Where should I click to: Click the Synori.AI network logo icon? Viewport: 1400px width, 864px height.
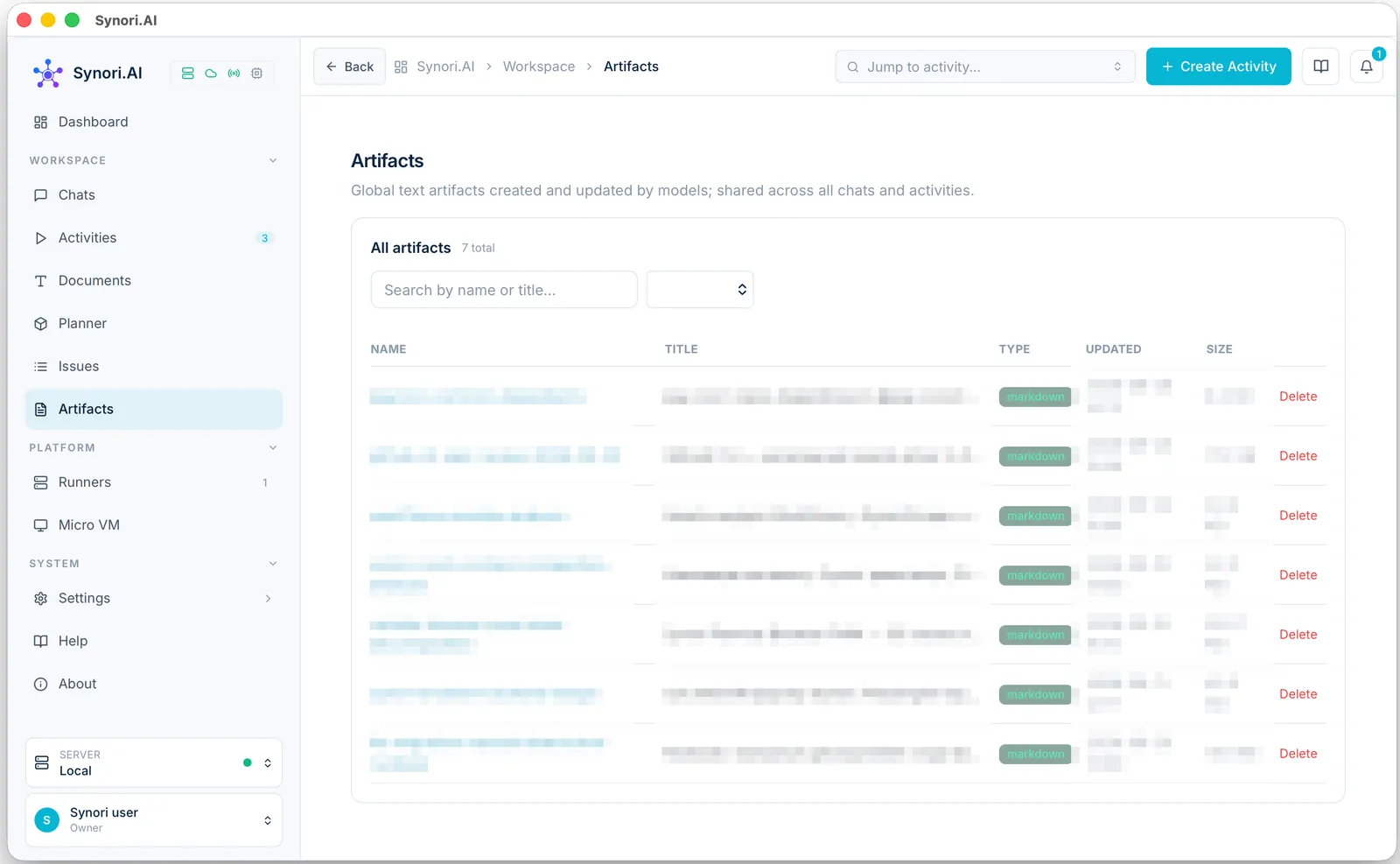pos(47,74)
